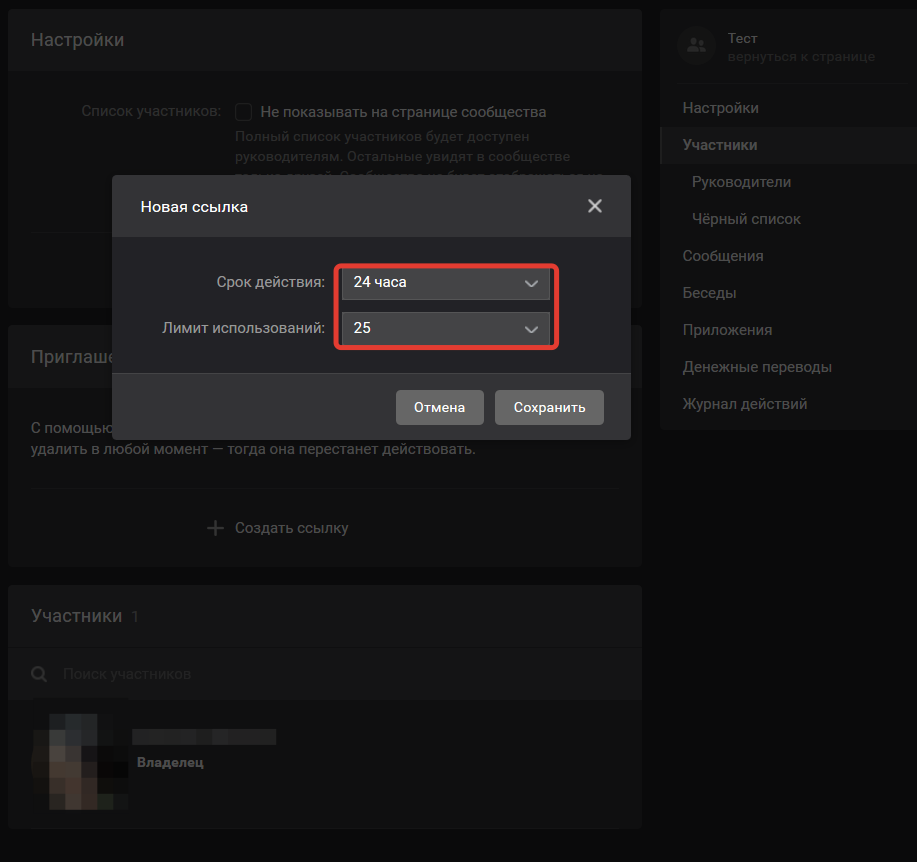Click the search magnifier icon
Screen dimensions: 917x862
pyautogui.click(x=39, y=674)
